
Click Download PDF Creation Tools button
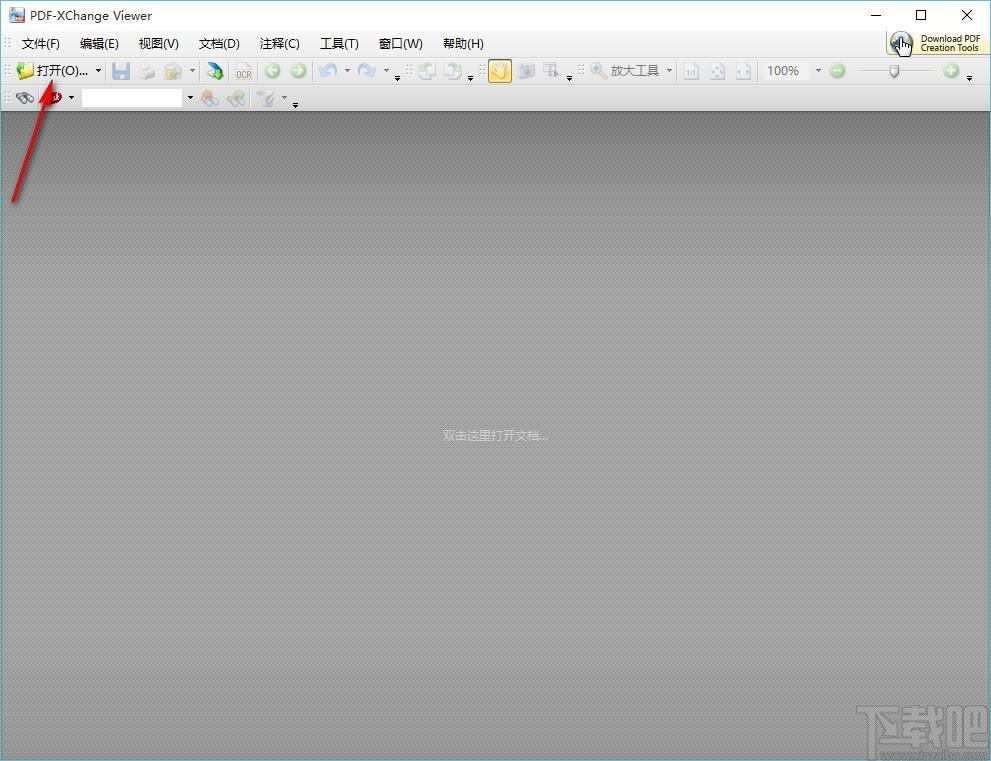pyautogui.click(x=937, y=43)
